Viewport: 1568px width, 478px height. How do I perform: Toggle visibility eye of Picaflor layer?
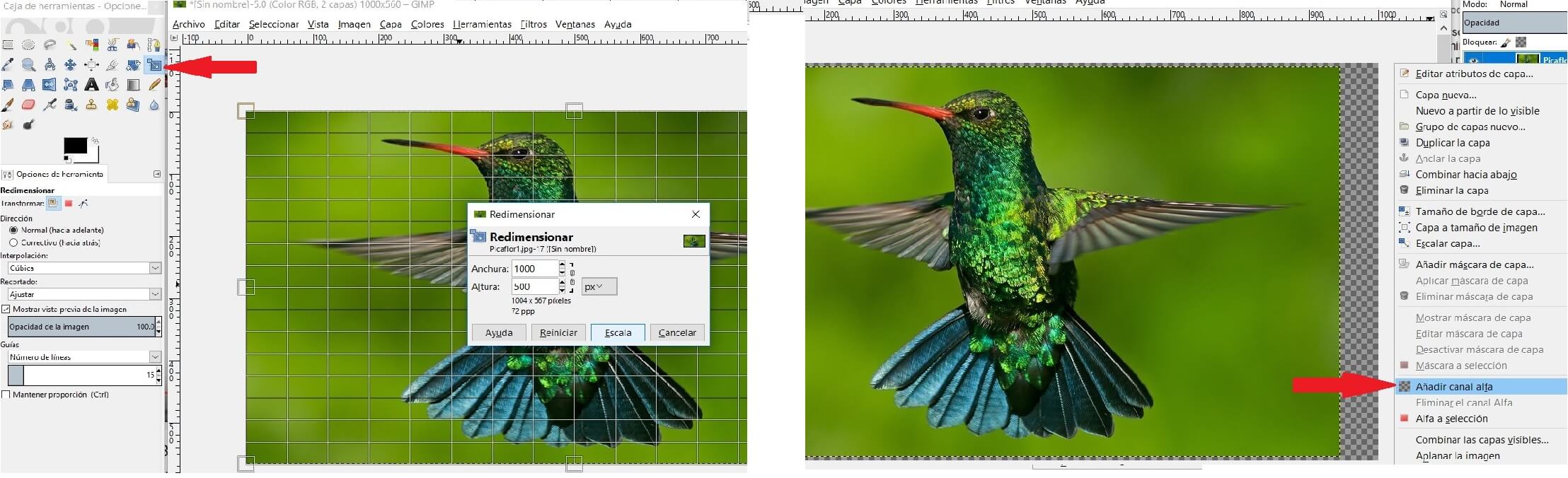pos(1473,61)
